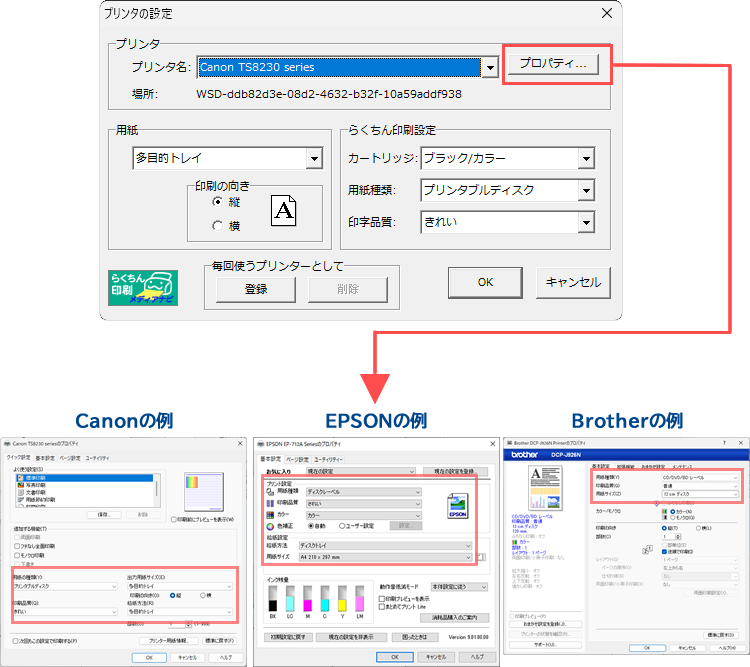Screen dimensions: 750x667
Task: Click copies stepper in Brother window
Action: coord(678,537)
